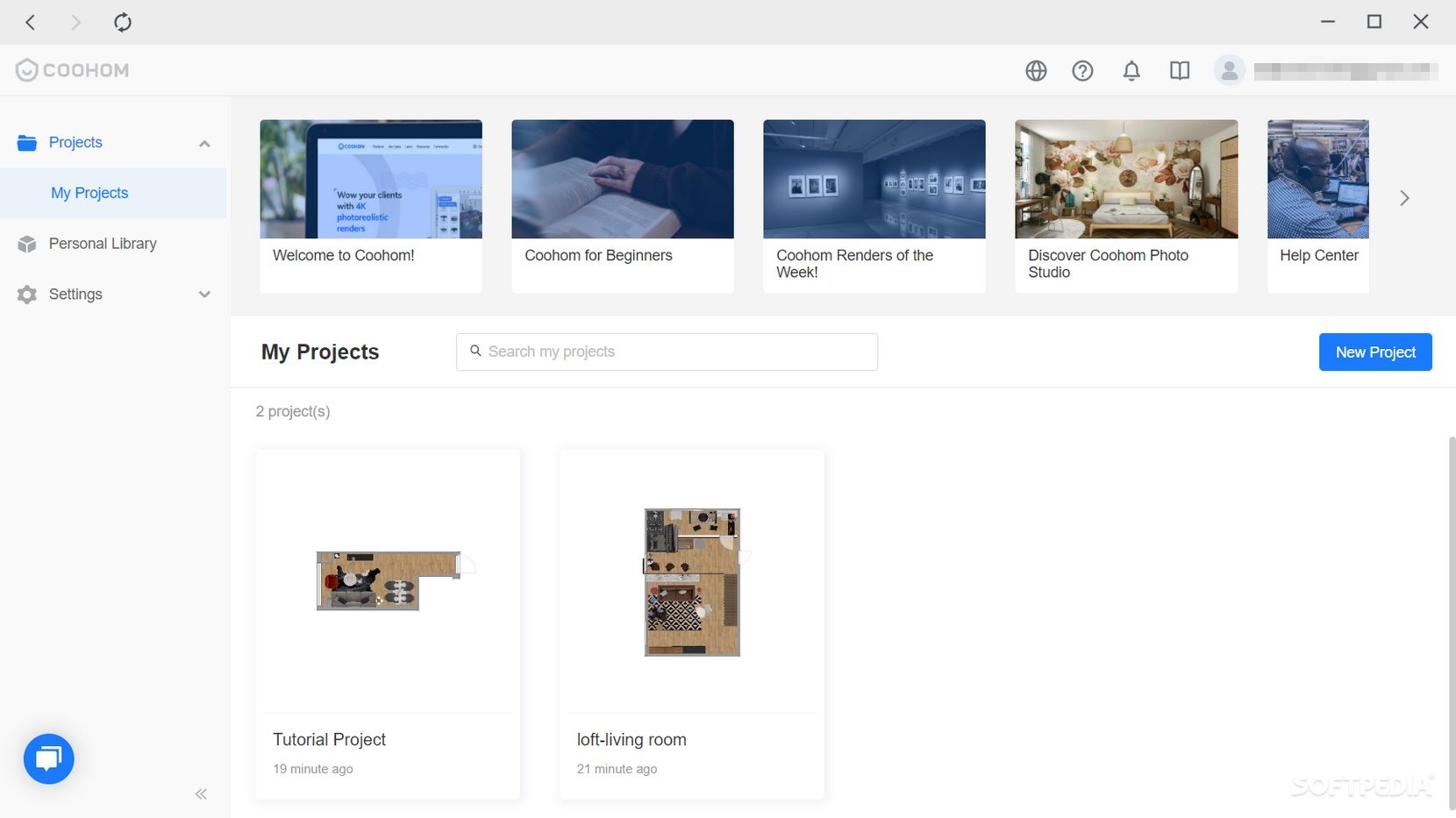Open the help question mark icon
This screenshot has height=818, width=1456.
point(1082,71)
